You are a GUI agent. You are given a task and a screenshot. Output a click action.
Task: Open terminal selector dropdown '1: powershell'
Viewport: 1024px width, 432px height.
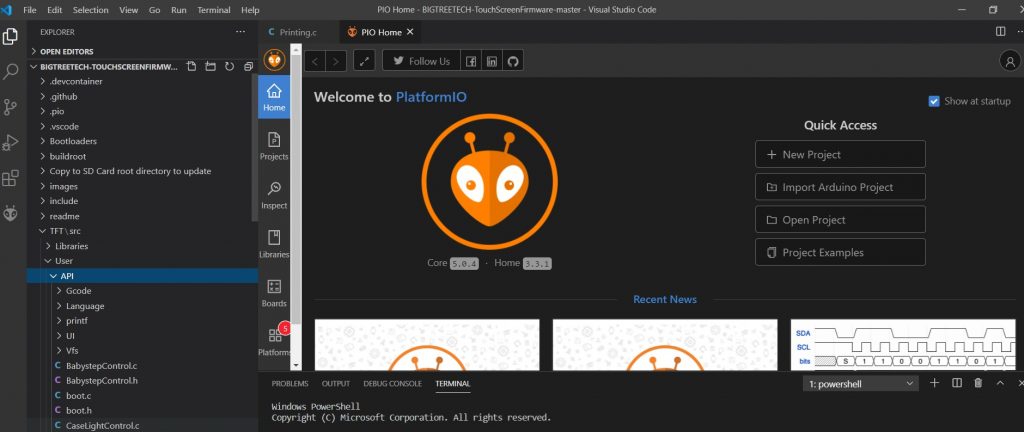click(x=861, y=384)
